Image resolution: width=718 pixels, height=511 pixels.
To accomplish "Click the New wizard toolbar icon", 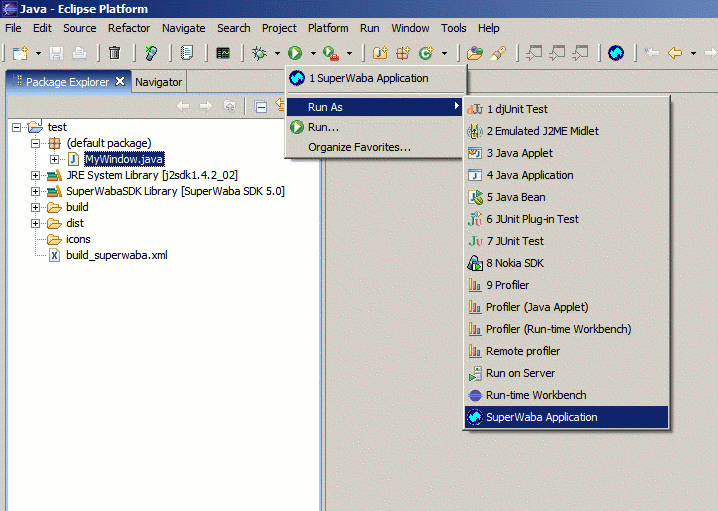I will tap(20, 53).
